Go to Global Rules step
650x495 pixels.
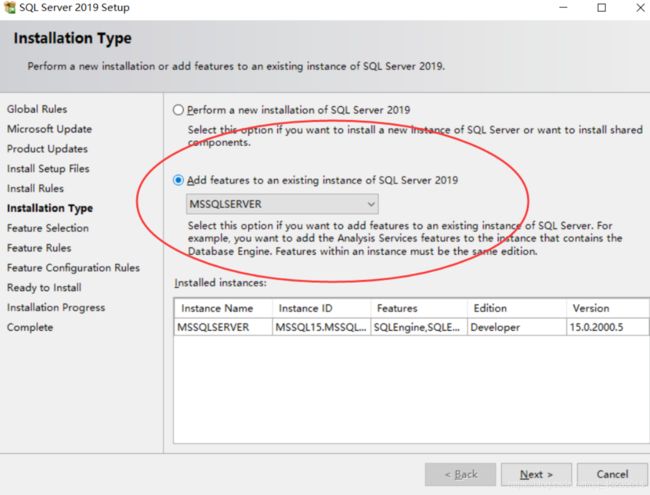point(37,109)
